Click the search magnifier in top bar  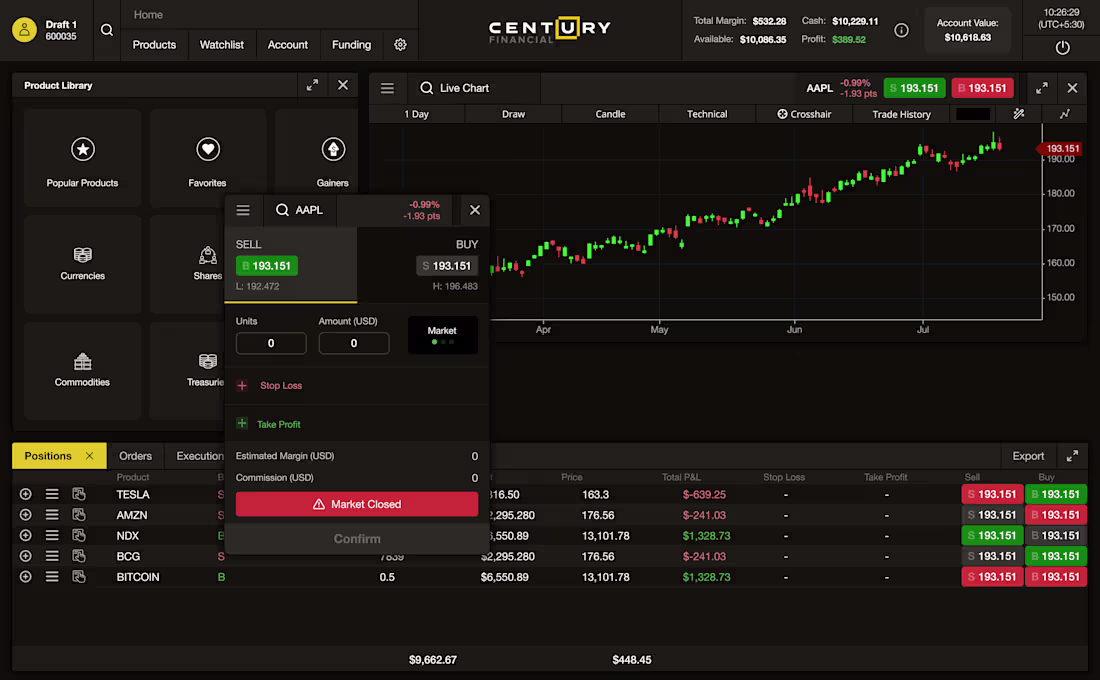107,29
